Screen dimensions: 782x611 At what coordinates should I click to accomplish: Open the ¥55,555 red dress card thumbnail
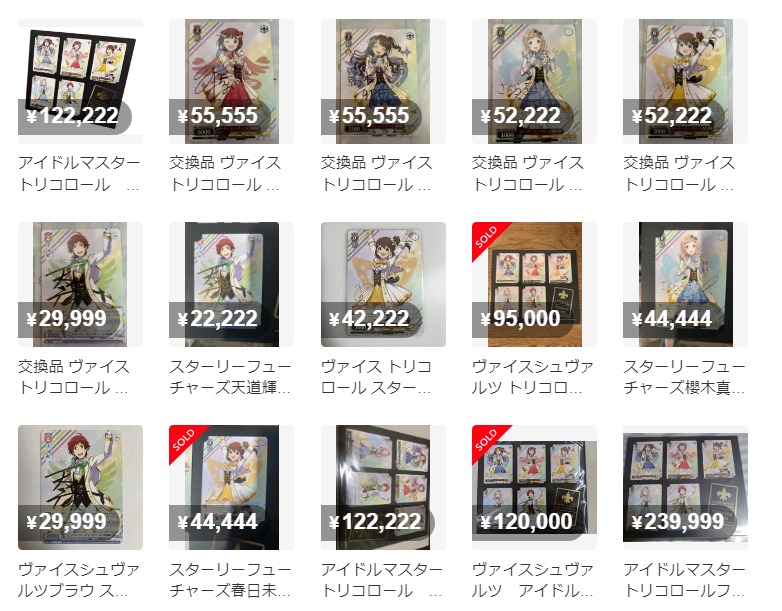click(231, 81)
